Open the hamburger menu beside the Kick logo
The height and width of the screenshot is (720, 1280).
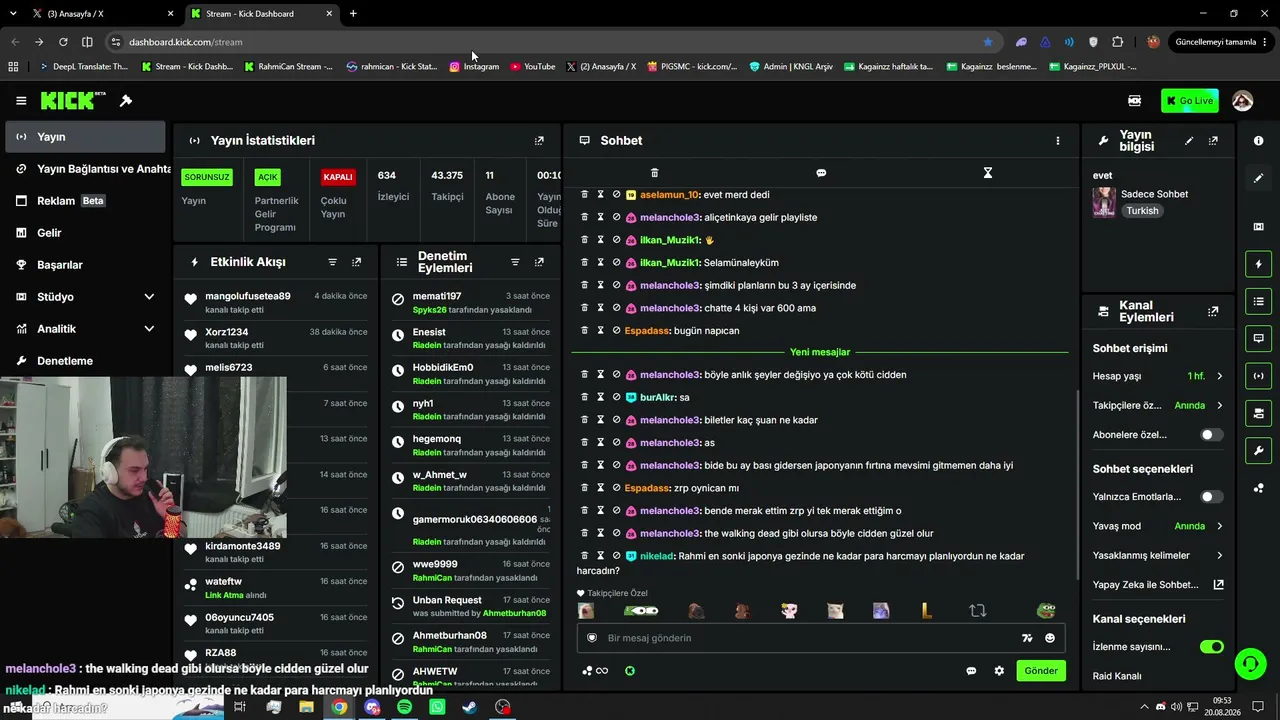pyautogui.click(x=21, y=101)
